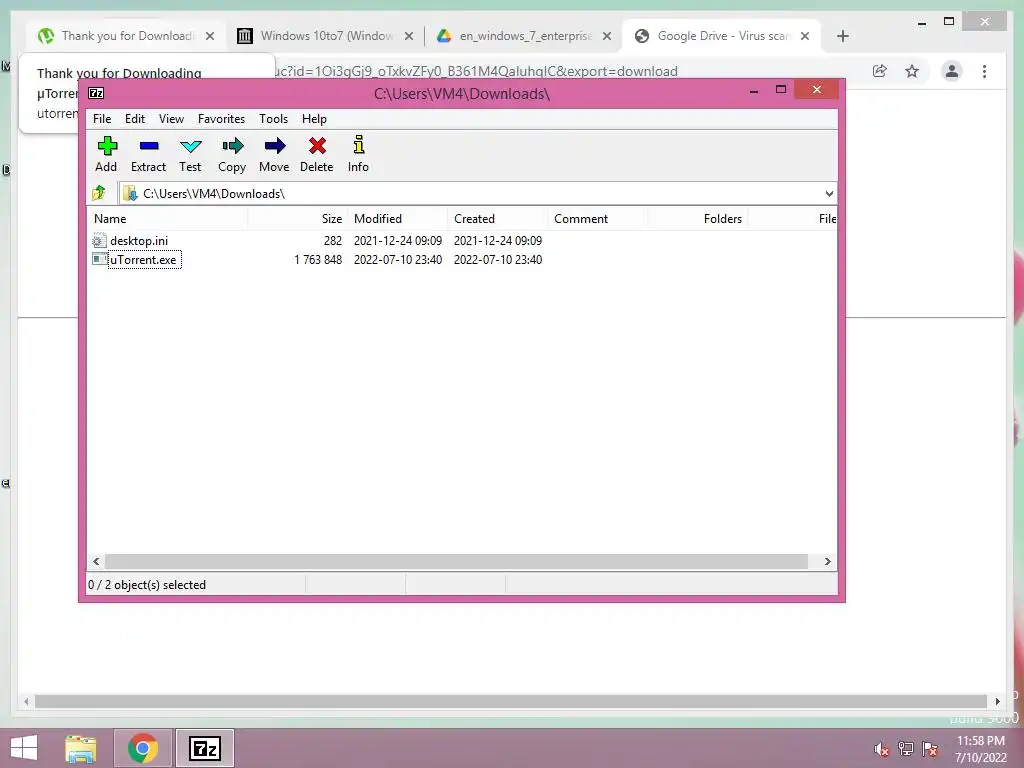
Task: Click desktop.ini created date 2021-12-24 09:09
Action: [x=498, y=241]
